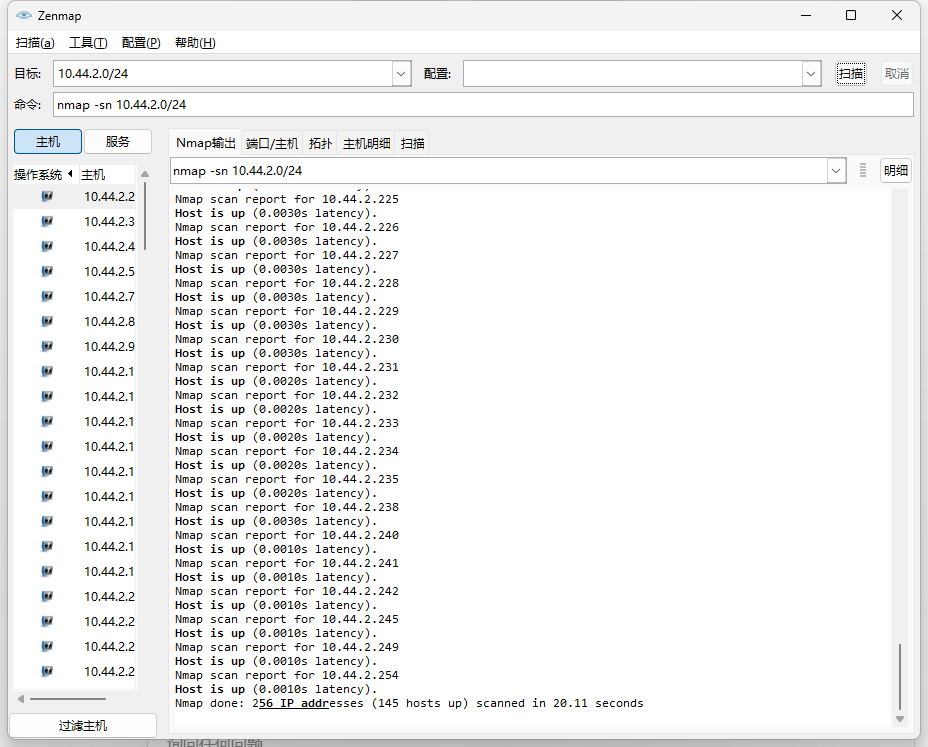Click the Zenmap eye icon in title bar

tap(24, 15)
